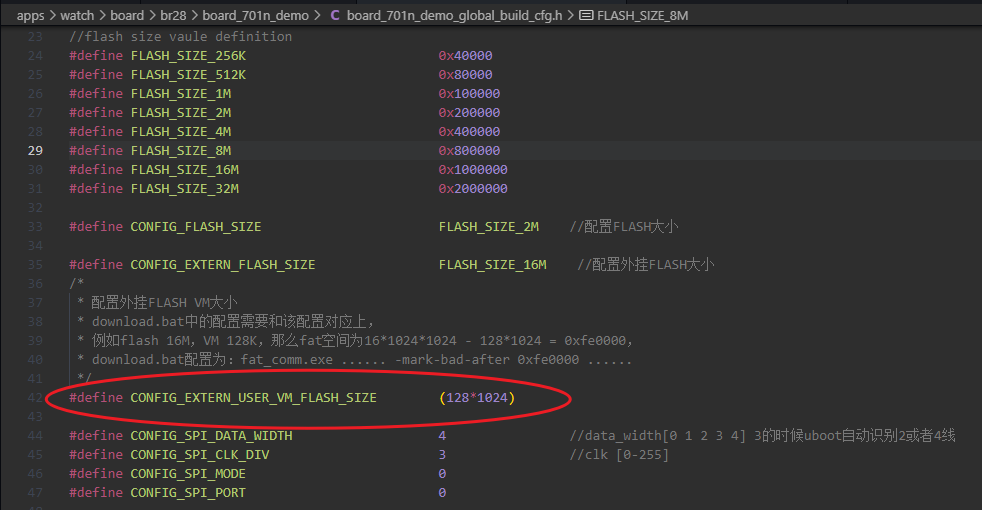
Task: Click the CONFIG_SPI_DATA_WIDTH macro name
Action: coord(211,435)
